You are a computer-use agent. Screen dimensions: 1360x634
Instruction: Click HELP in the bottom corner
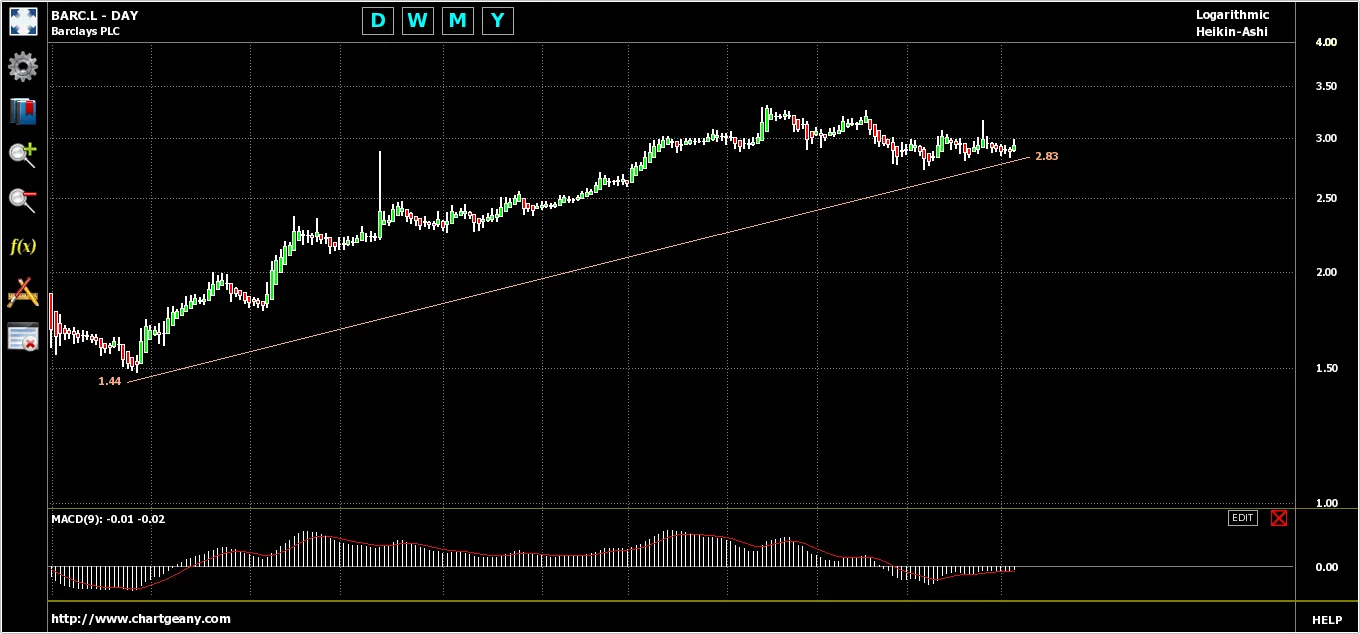coord(1328,619)
